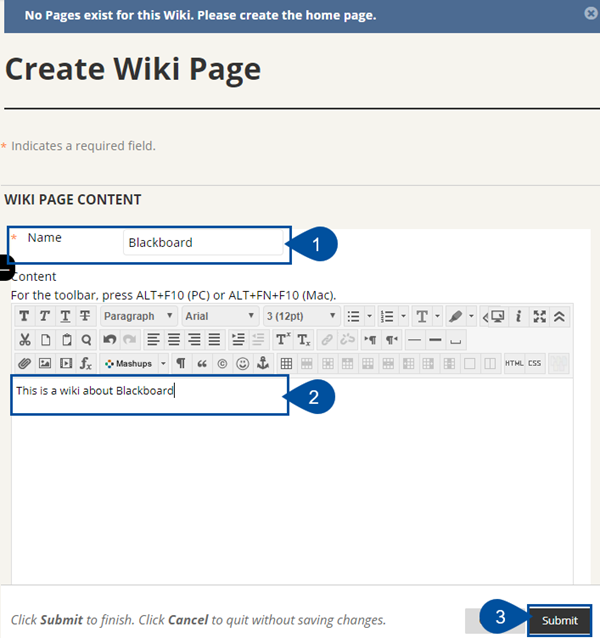Open the CSS editor
Image resolution: width=600 pixels, height=638 pixels.
535,363
